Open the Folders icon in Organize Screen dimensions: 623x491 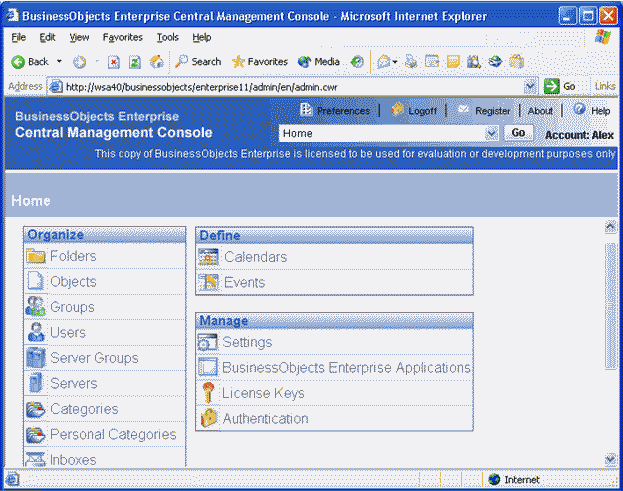click(36, 256)
